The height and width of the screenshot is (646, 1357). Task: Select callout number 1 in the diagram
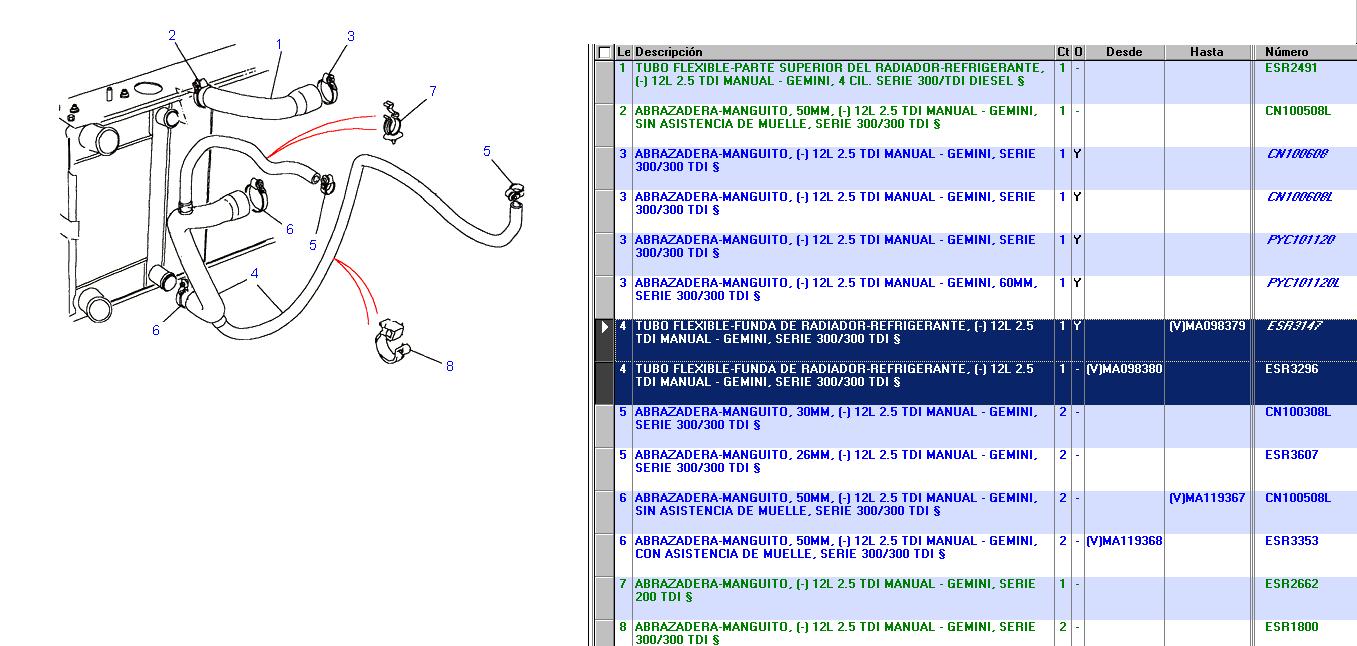(278, 44)
